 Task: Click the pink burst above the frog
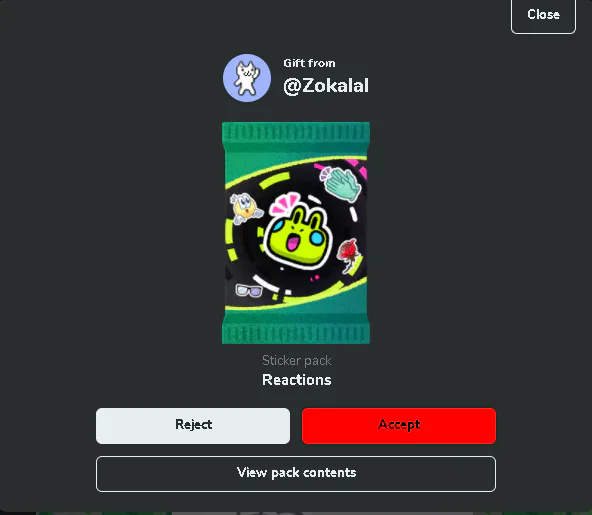pos(286,204)
